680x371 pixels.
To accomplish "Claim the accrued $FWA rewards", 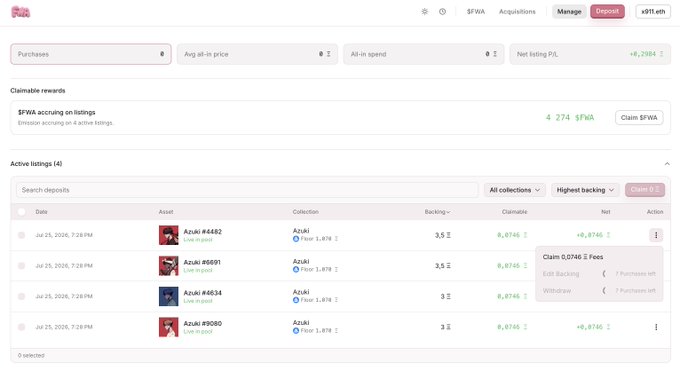I will tap(639, 118).
